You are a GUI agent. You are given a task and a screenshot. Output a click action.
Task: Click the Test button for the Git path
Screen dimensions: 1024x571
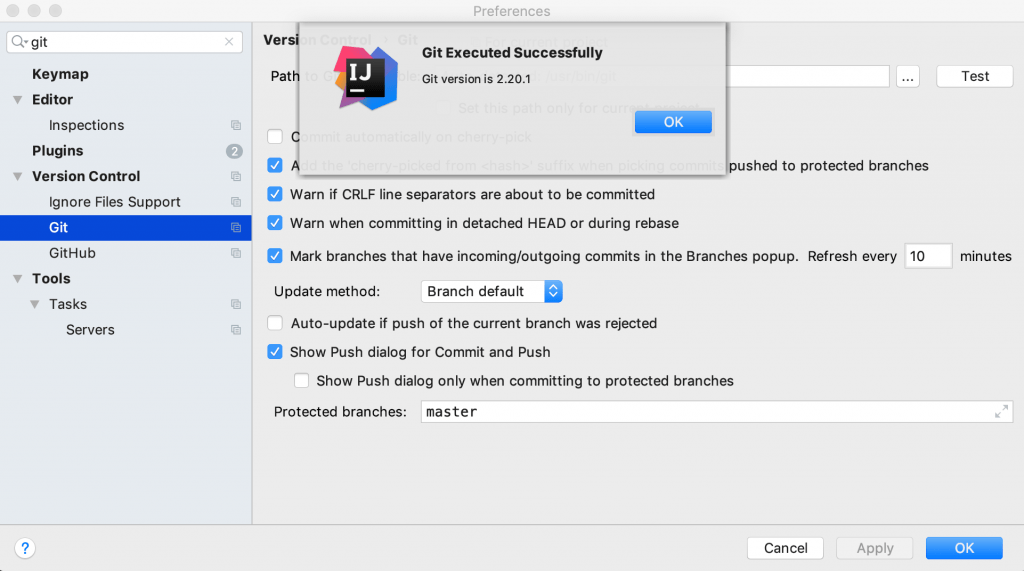975,77
